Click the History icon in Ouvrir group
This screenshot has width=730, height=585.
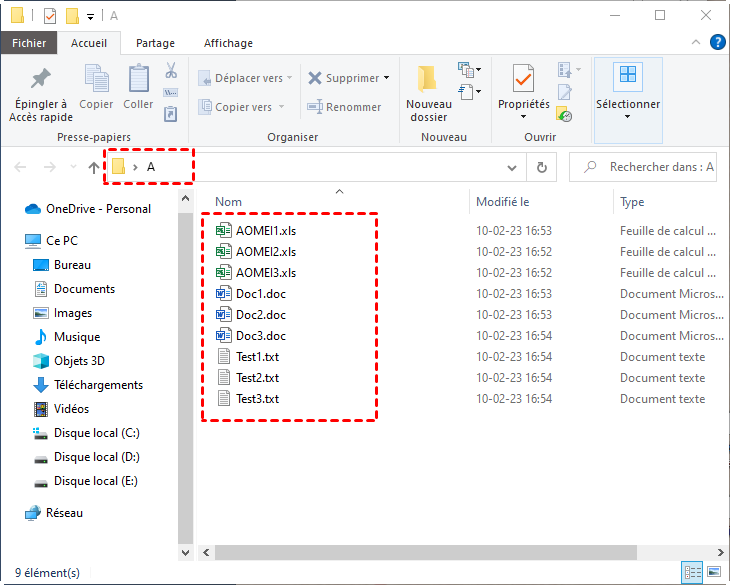pos(564,114)
